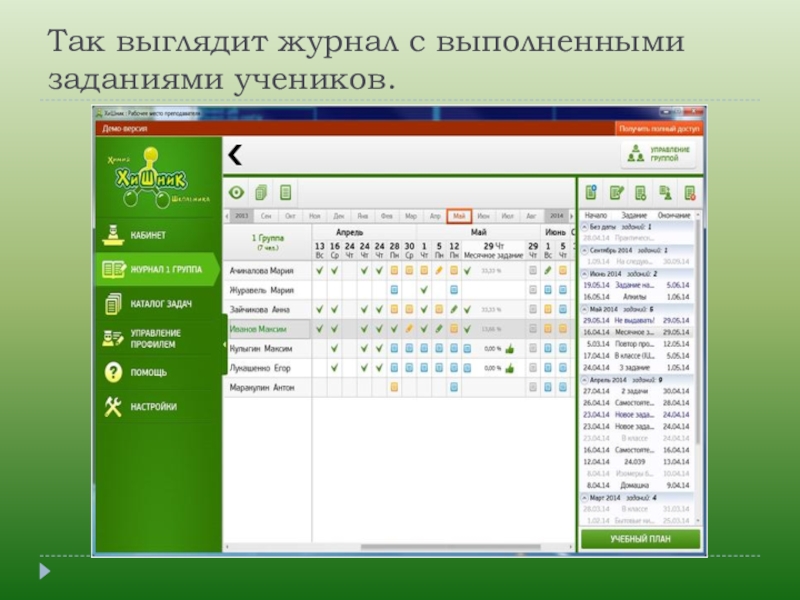The width and height of the screenshot is (800, 600).
Task: Open Помощь help section
Action: coord(158,372)
